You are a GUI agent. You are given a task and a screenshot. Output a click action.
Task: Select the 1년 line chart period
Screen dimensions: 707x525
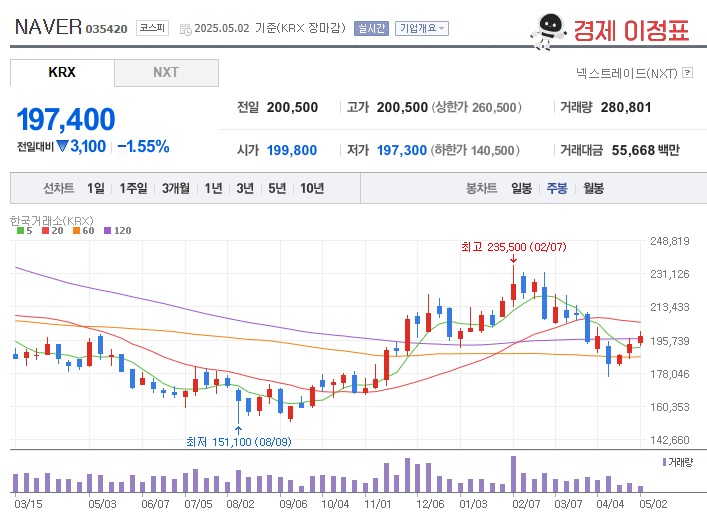coord(213,188)
